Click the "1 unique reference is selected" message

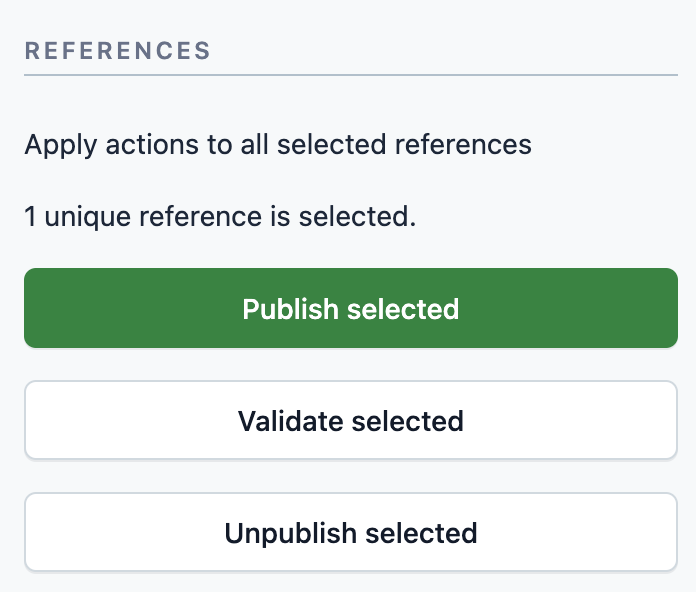(x=220, y=215)
